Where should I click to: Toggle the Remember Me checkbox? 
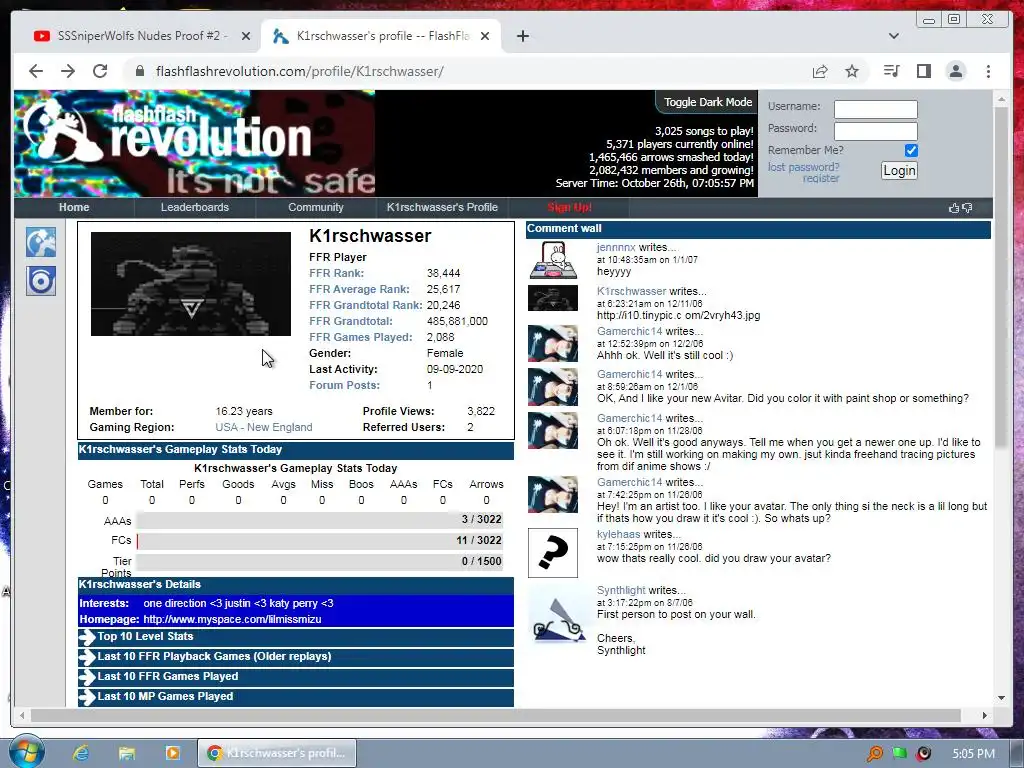(911, 151)
